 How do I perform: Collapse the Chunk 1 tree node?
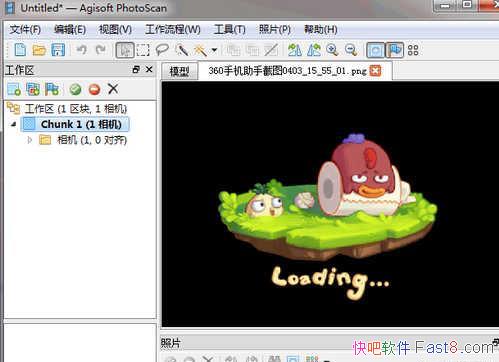(13, 124)
